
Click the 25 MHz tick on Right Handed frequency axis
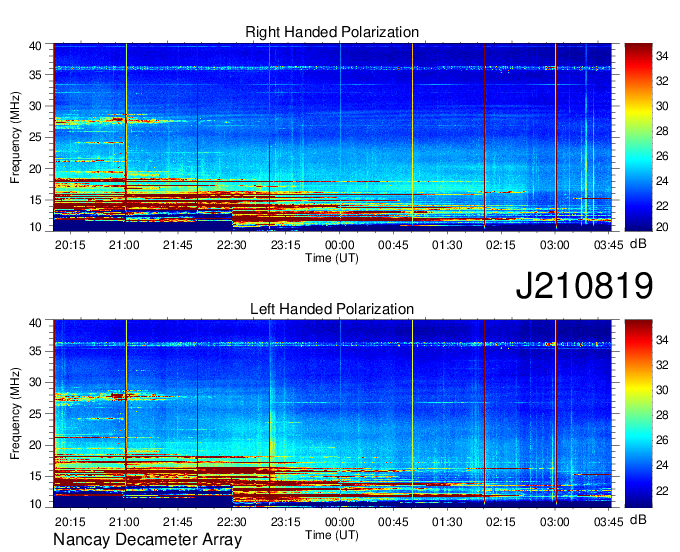coord(35,137)
